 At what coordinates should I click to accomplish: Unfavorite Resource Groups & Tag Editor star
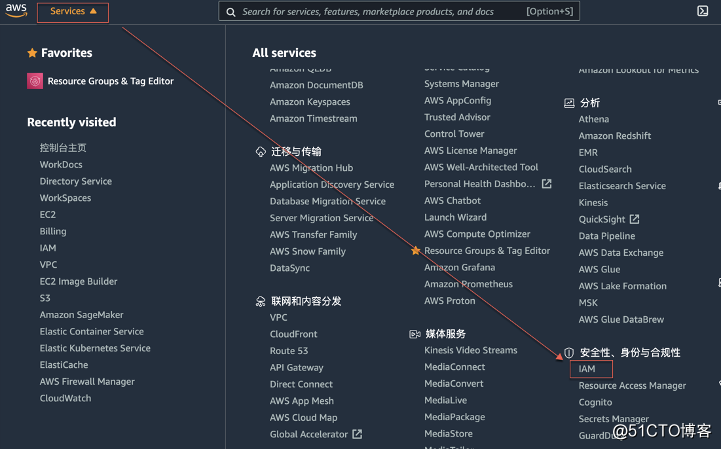(x=416, y=251)
